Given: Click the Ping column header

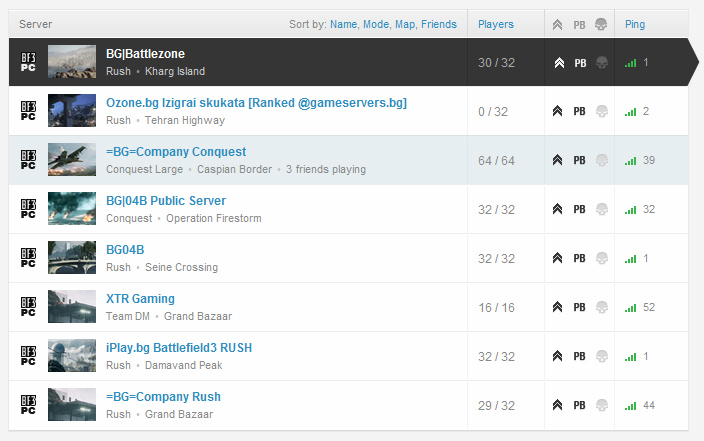Looking at the screenshot, I should coord(635,24).
